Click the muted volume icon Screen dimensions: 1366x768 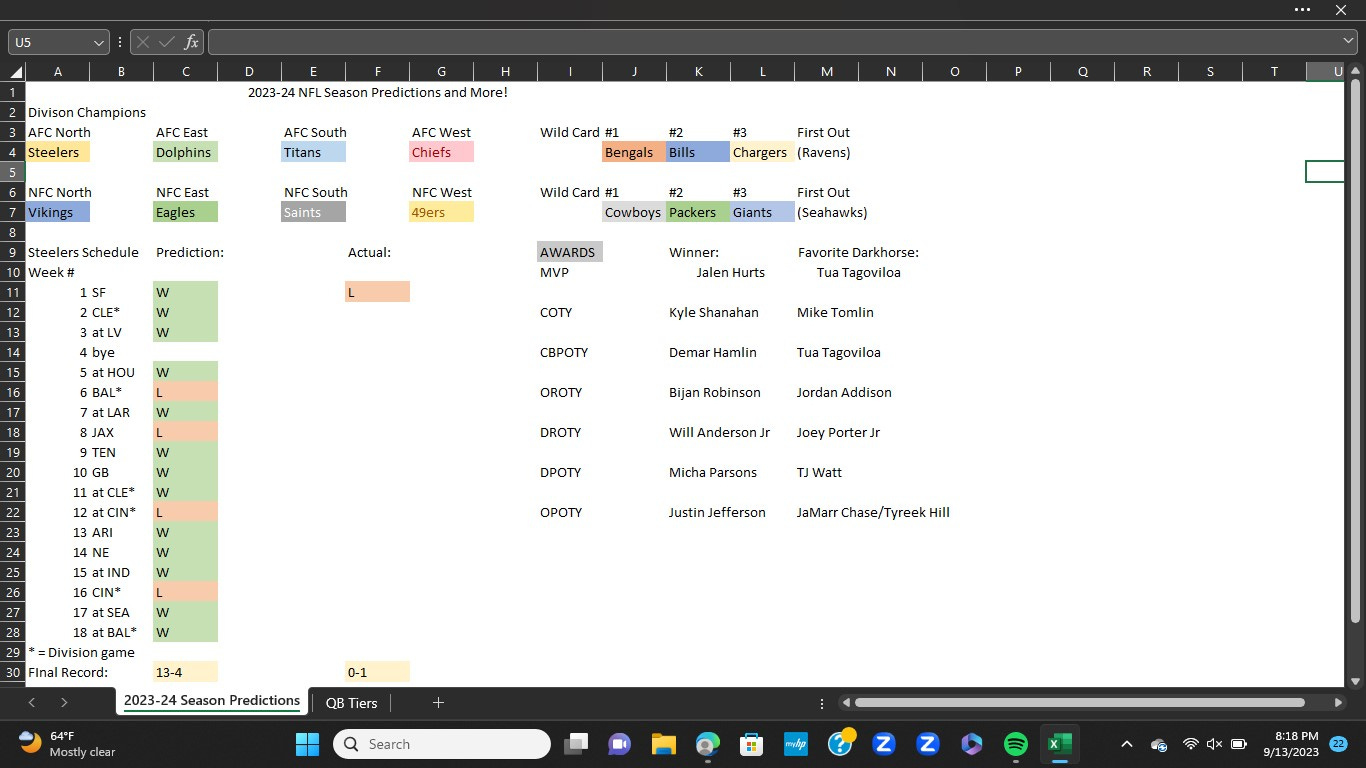coord(1214,744)
